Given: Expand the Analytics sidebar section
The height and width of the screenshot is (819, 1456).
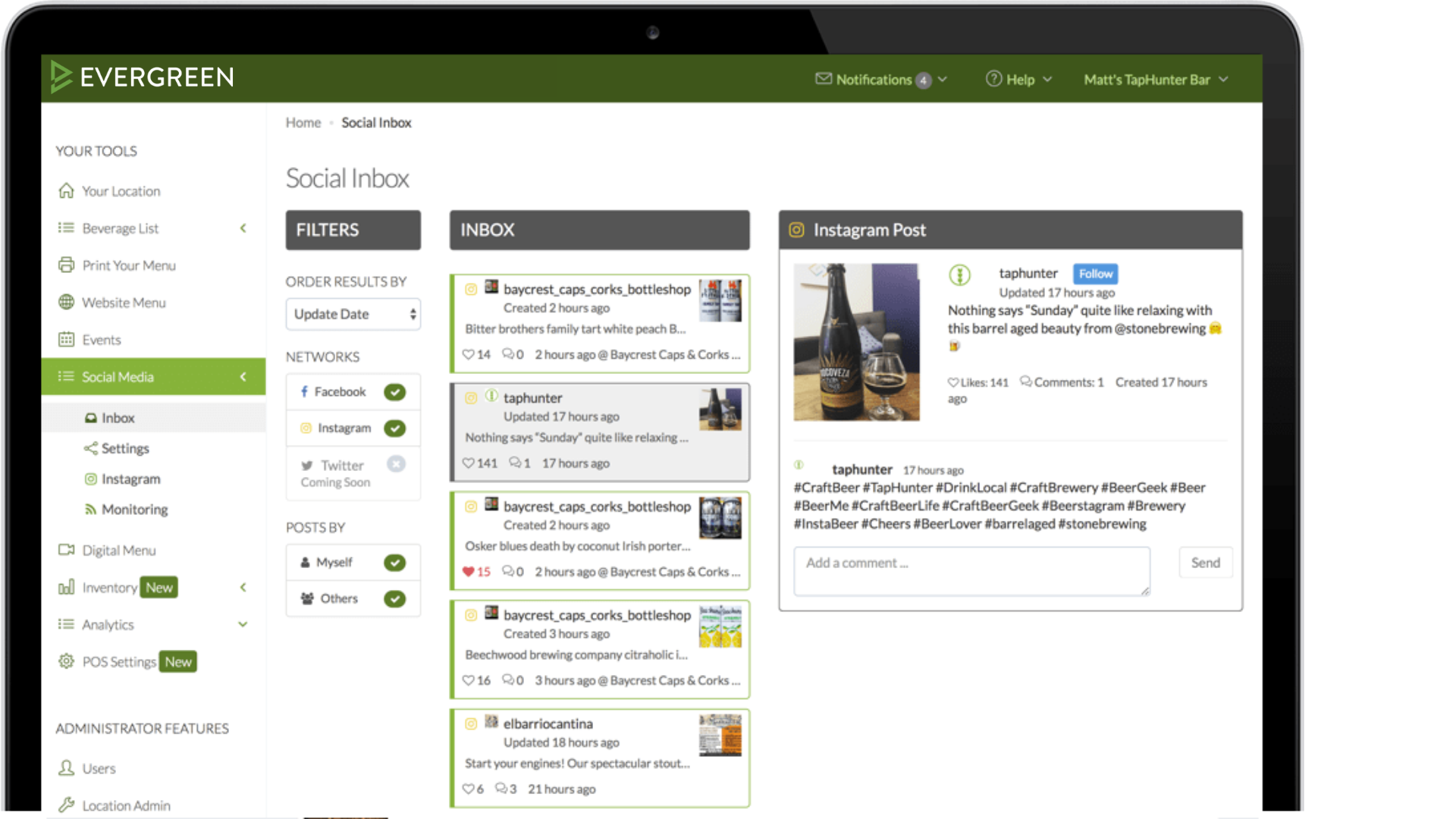Looking at the screenshot, I should pyautogui.click(x=243, y=624).
